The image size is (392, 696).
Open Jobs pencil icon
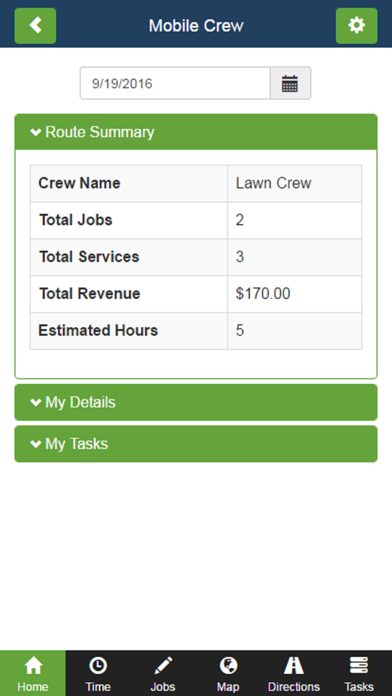tap(163, 666)
